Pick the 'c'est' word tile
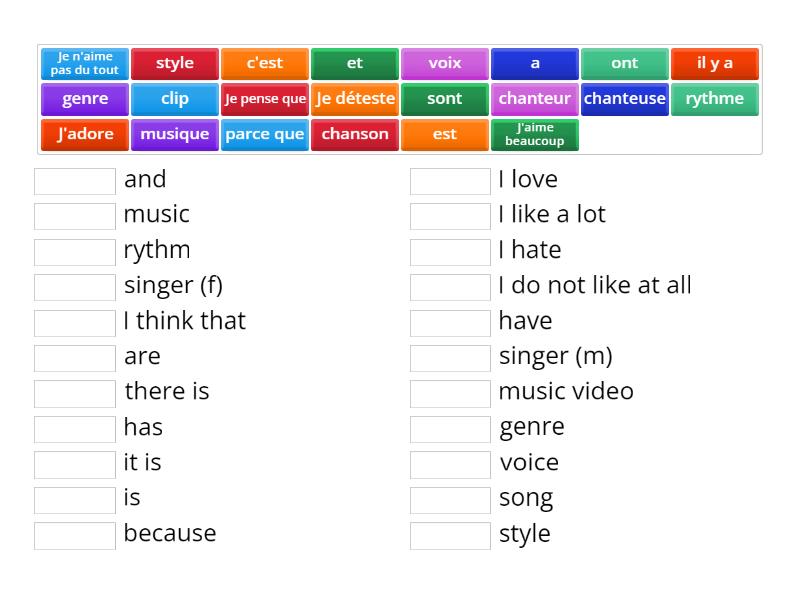The width and height of the screenshot is (800, 600). 264,63
